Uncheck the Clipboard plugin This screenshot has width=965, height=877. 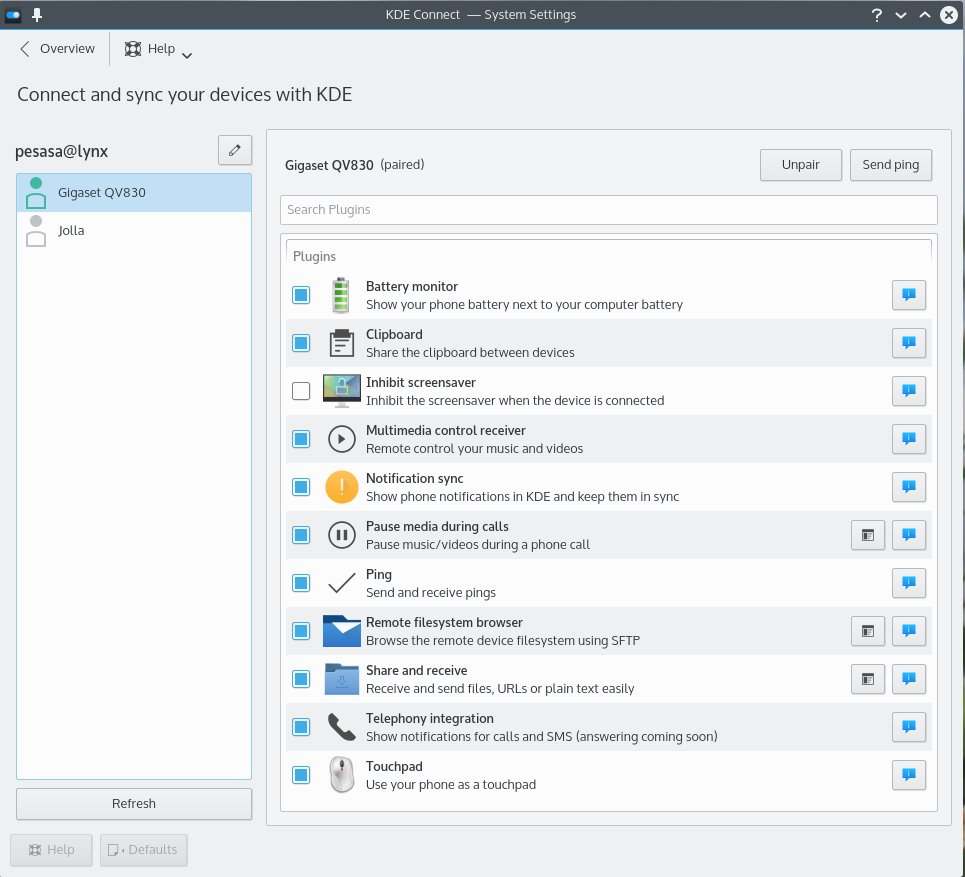click(301, 343)
